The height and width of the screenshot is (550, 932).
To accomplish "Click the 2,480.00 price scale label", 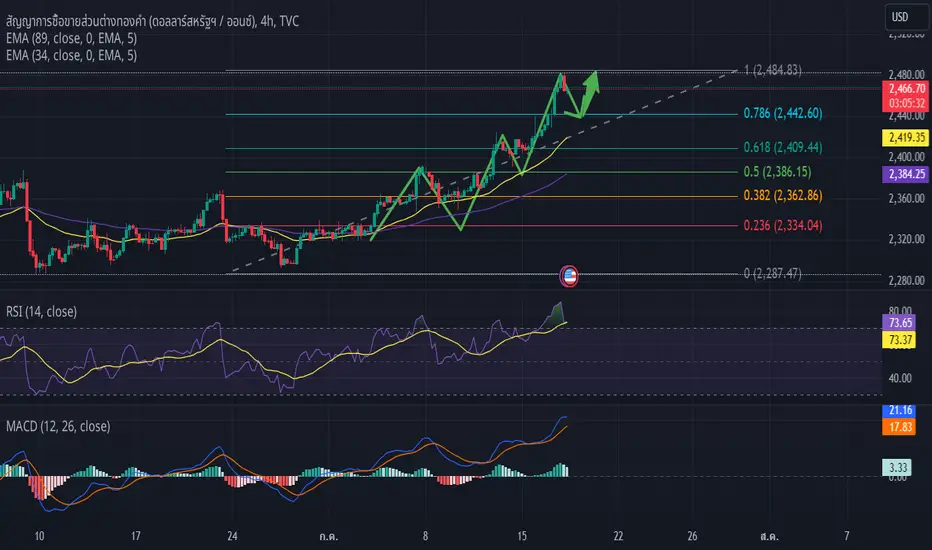I will tap(906, 74).
